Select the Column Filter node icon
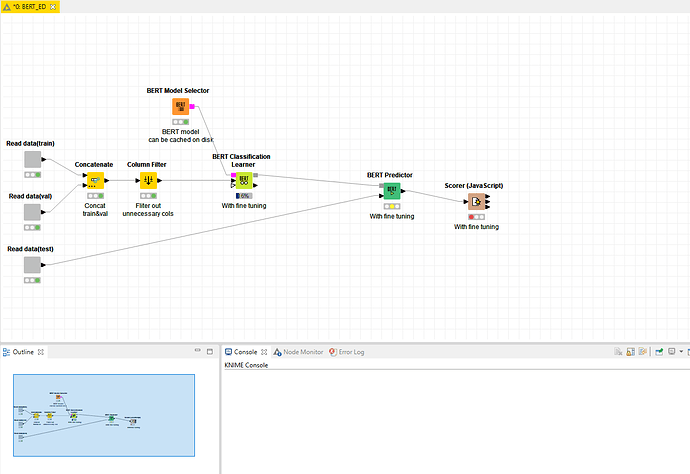 click(x=148, y=180)
